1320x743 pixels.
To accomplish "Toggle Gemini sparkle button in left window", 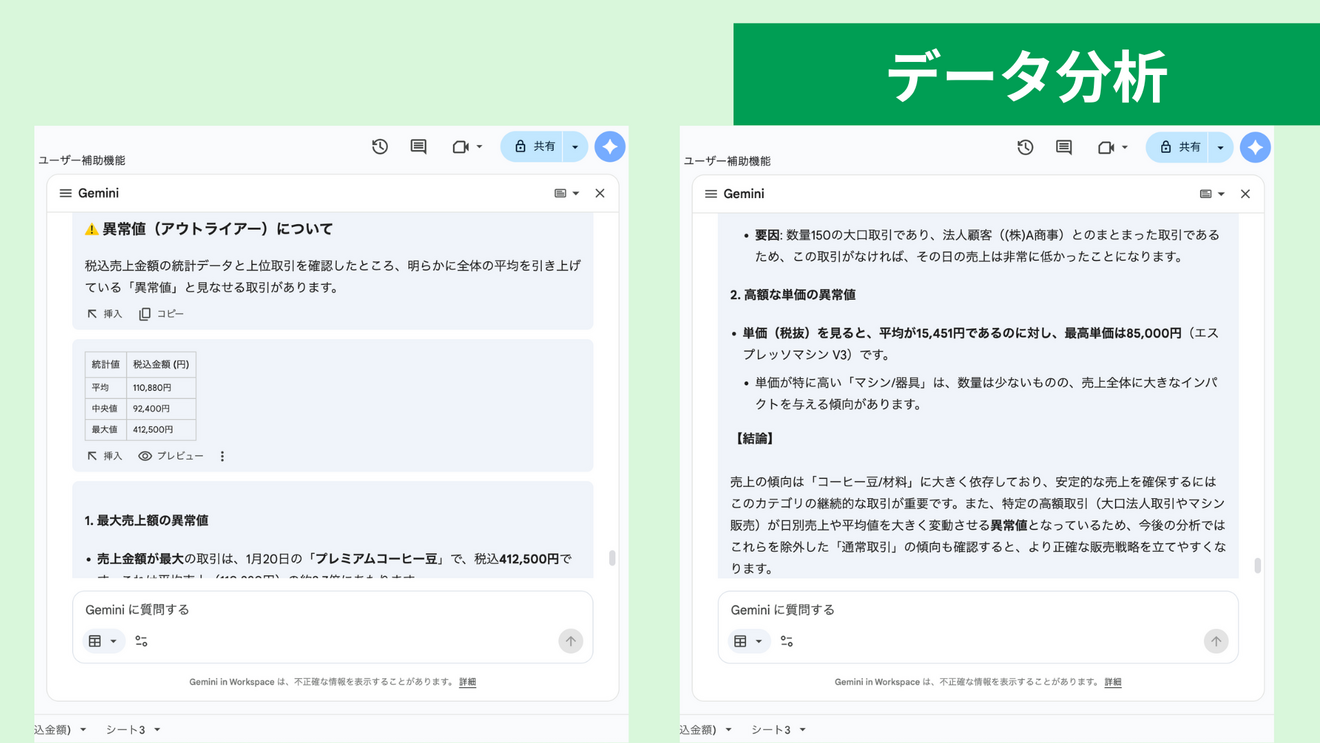I will coord(610,147).
